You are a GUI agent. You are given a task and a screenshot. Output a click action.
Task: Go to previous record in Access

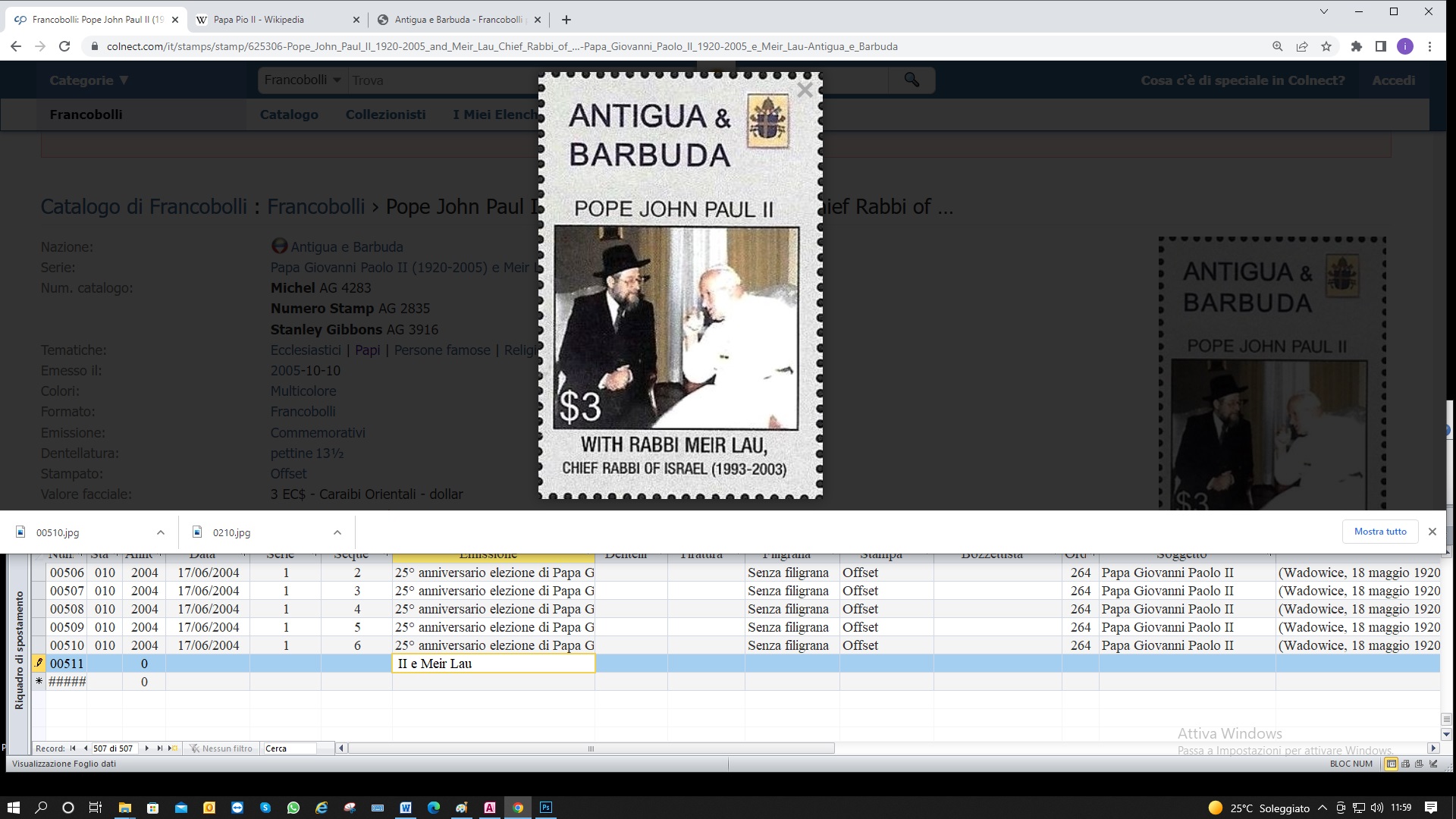(86, 748)
